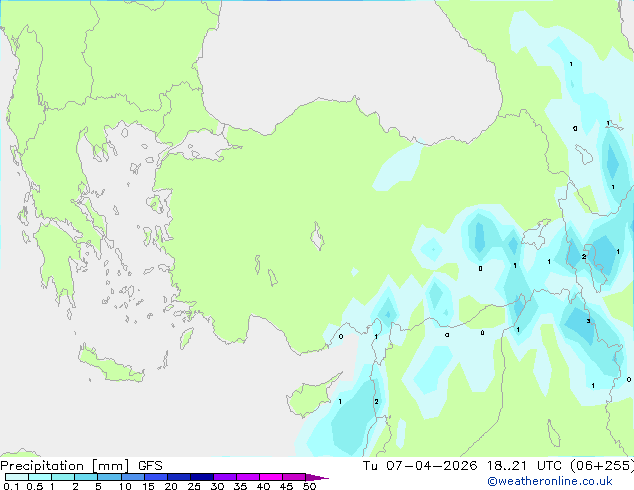Click the island of Crete on the map
Screen dimensions: 634x490
(110, 365)
